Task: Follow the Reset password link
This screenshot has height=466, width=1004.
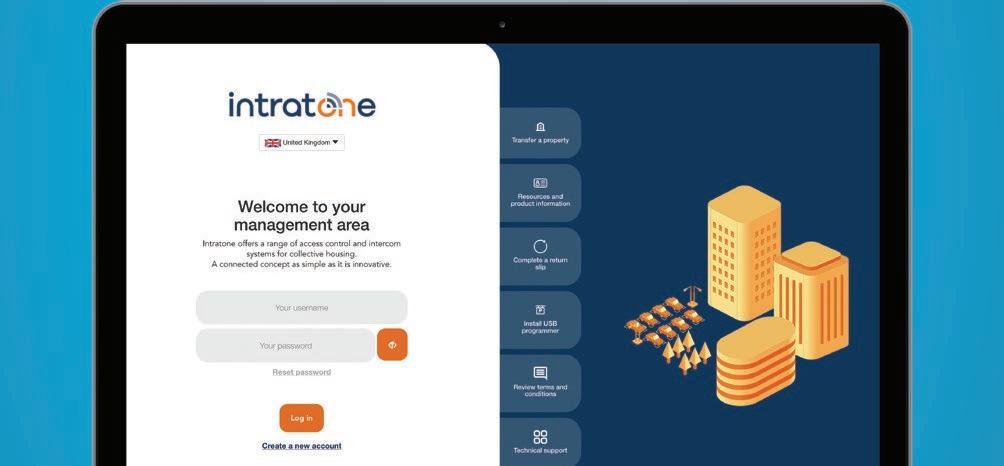Action: 302,372
